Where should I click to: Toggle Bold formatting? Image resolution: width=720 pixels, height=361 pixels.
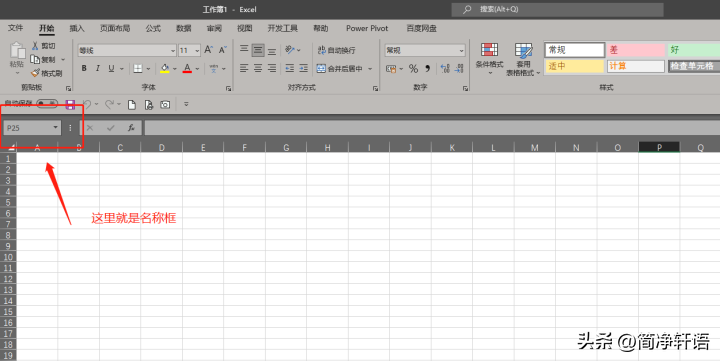coord(84,68)
